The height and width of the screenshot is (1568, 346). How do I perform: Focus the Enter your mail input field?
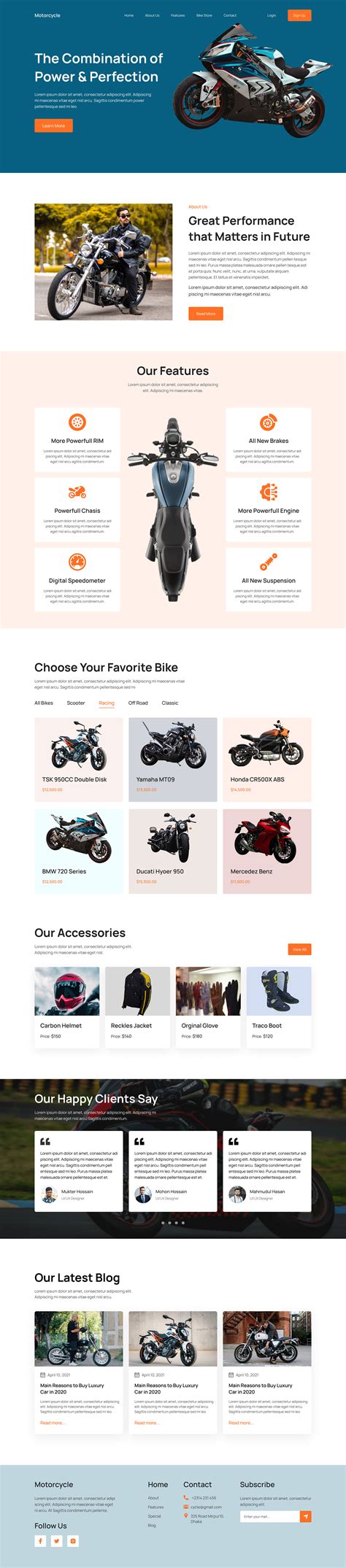[x=270, y=1516]
